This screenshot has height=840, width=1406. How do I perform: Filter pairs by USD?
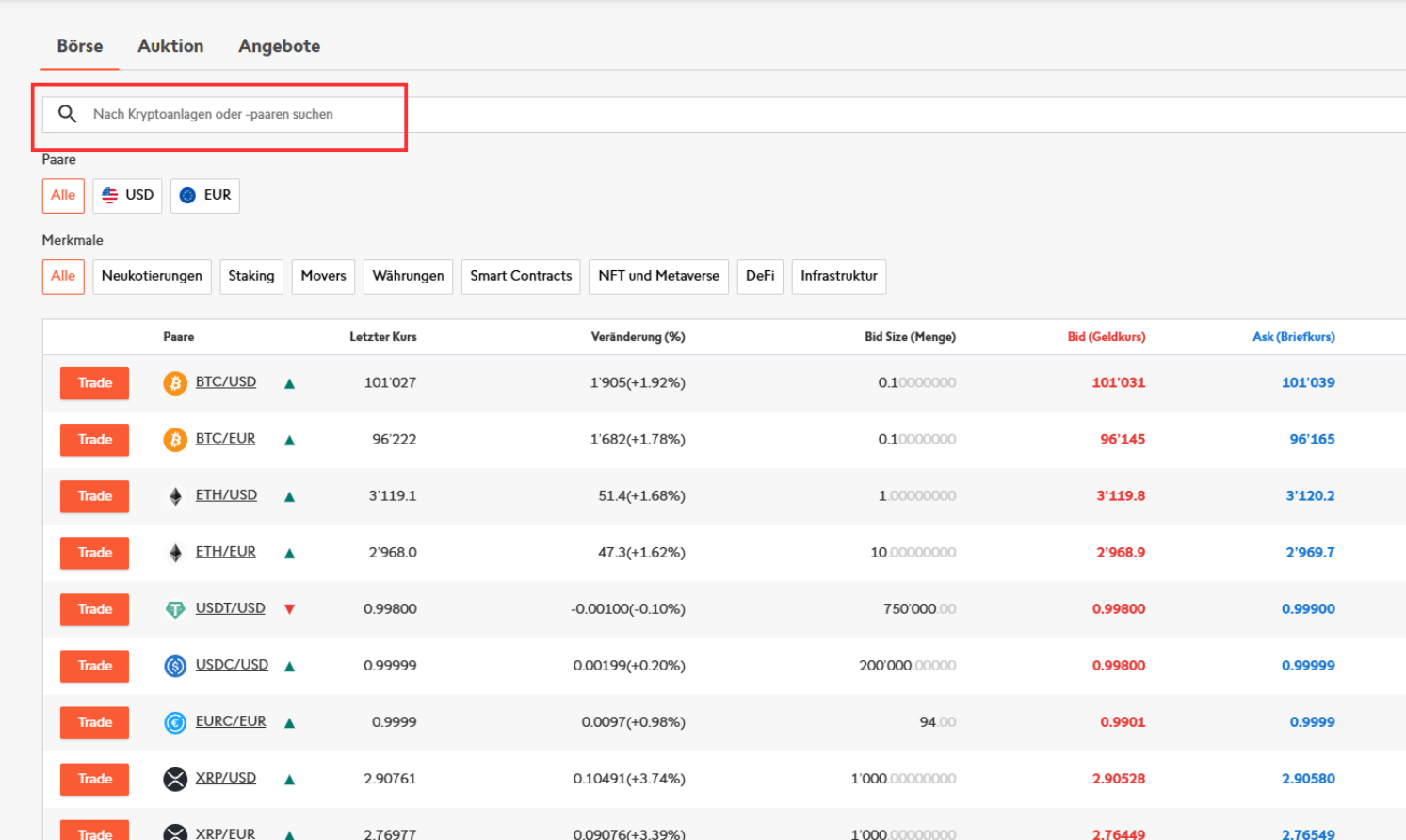tap(127, 195)
